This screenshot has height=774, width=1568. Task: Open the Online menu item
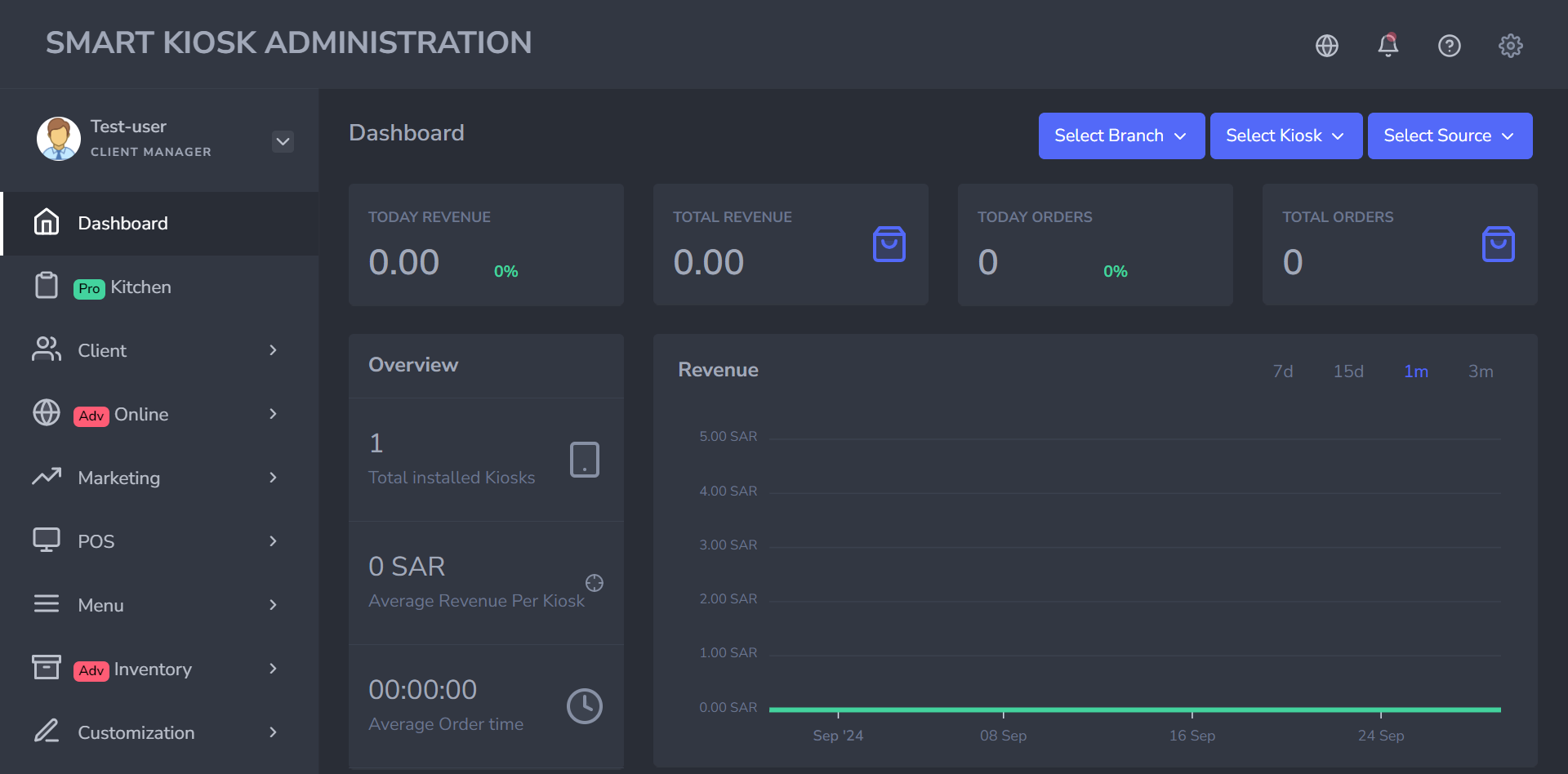(x=159, y=415)
